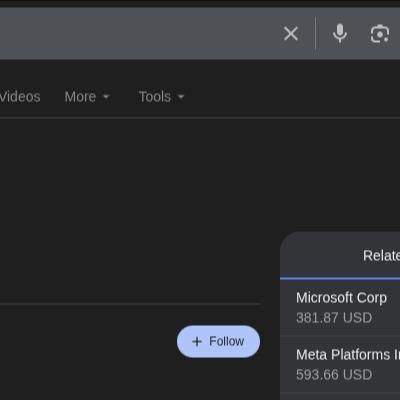
Task: Click the 593.66 USD price
Action: pyautogui.click(x=334, y=375)
